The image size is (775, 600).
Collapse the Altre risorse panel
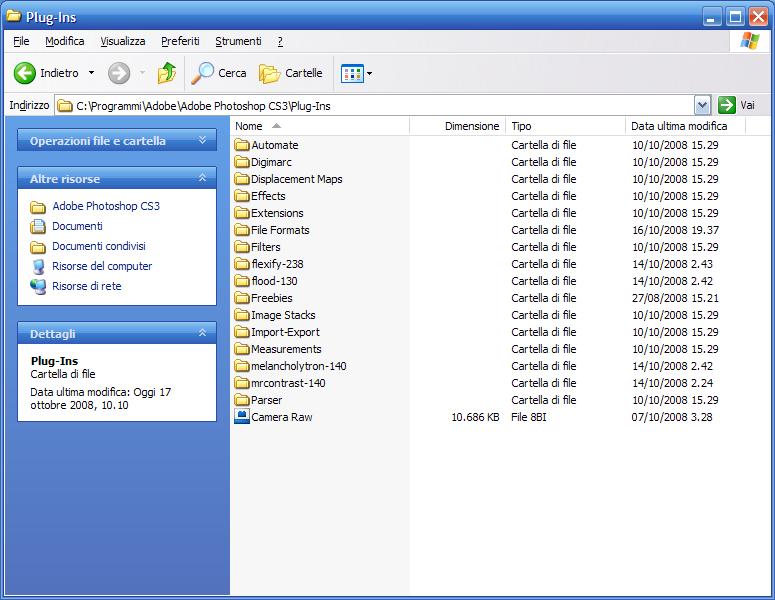point(202,178)
